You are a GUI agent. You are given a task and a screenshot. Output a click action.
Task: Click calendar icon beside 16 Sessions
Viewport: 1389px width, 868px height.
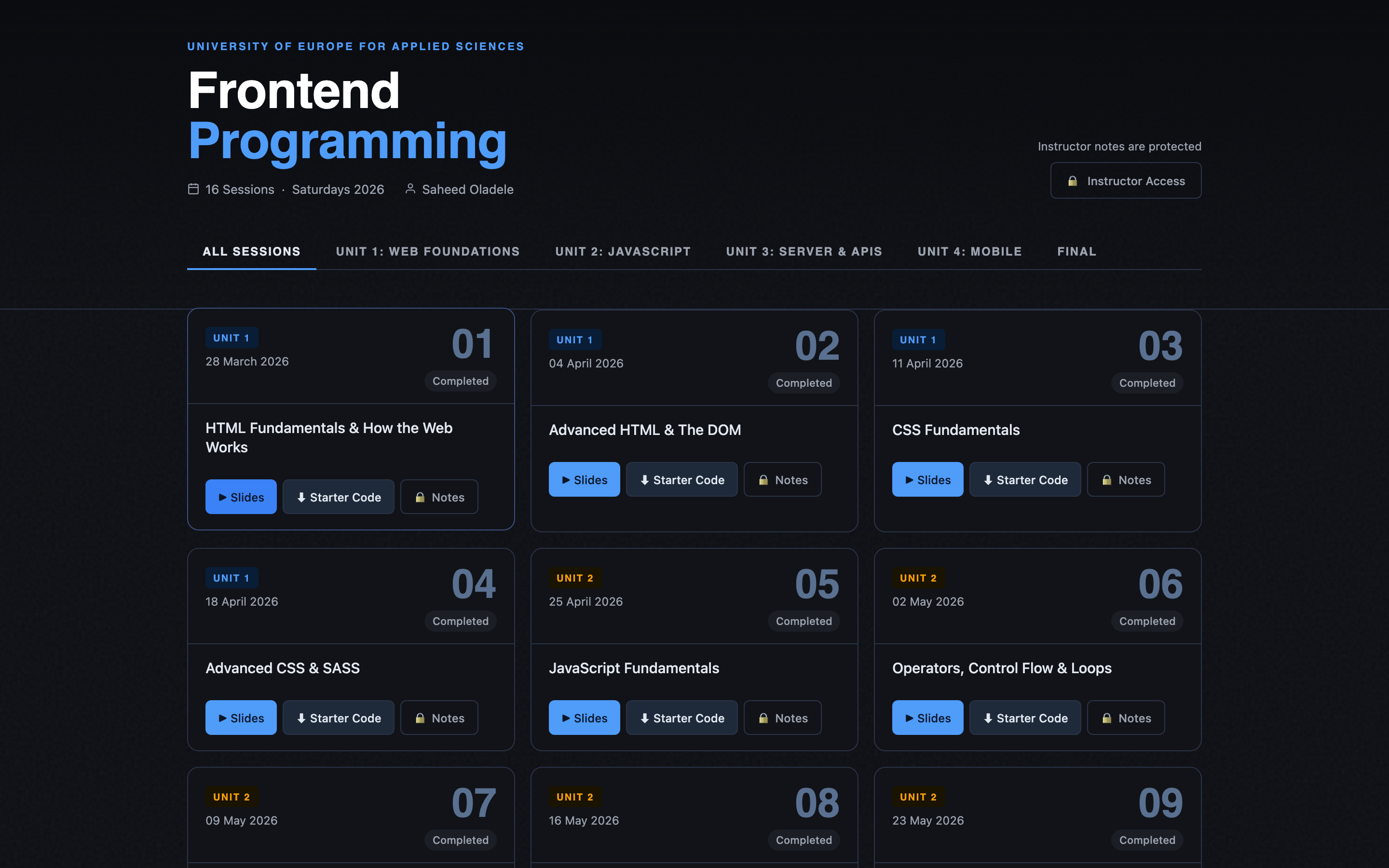pyautogui.click(x=193, y=189)
